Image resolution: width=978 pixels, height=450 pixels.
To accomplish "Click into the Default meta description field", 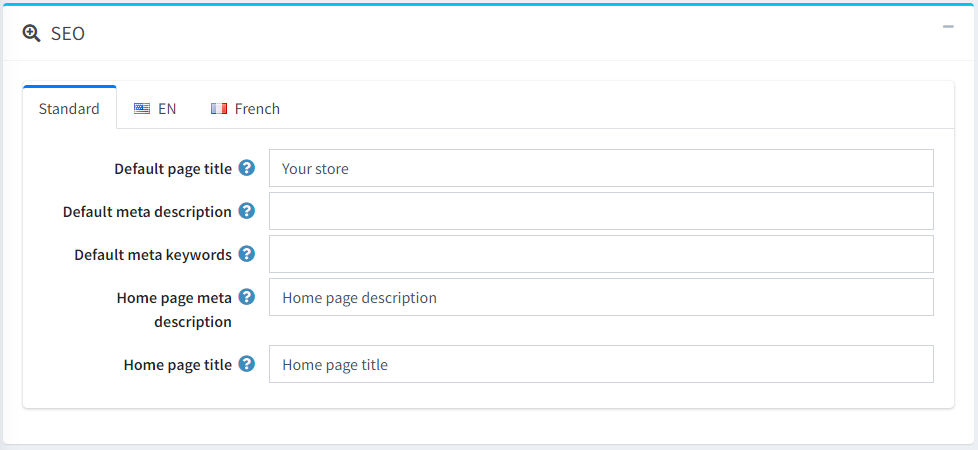I will coord(600,211).
